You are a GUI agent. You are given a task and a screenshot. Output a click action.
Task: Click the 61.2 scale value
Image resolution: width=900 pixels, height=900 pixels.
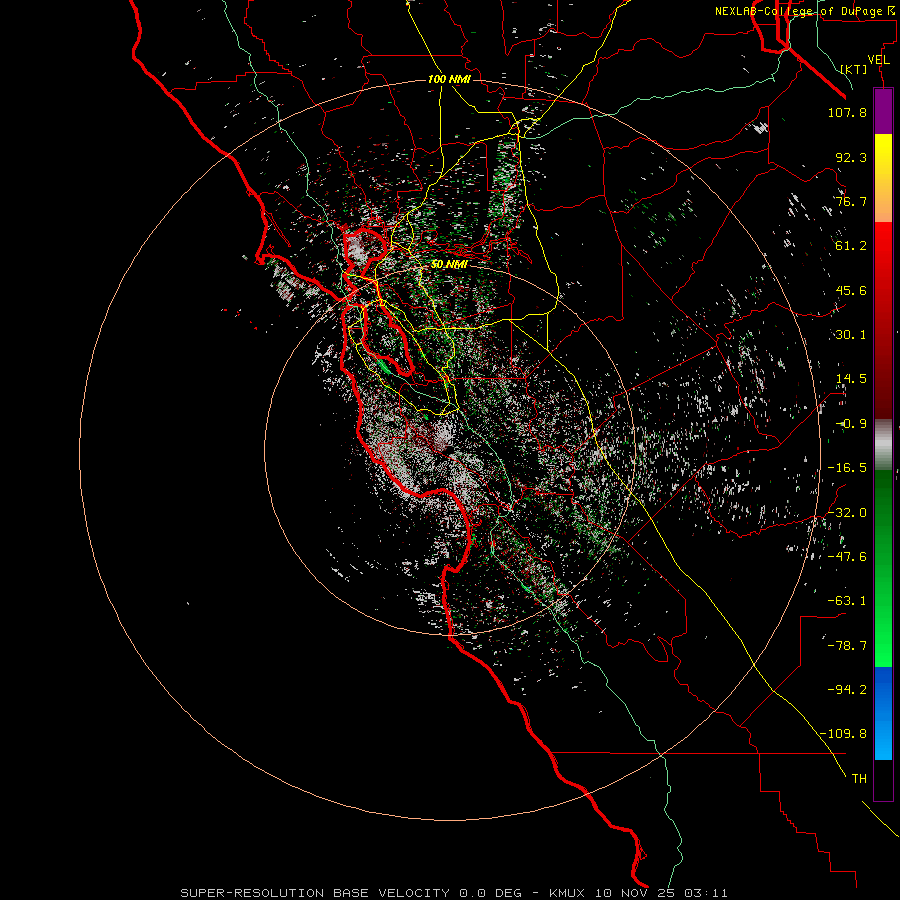tap(851, 246)
